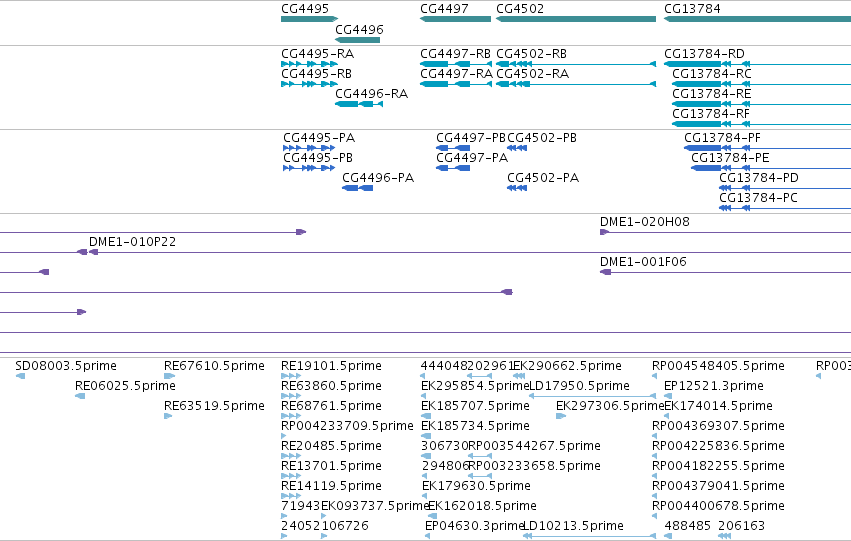This screenshot has height=541, width=851.
Task: Click protein CG4502-PA
Action: coord(543,177)
